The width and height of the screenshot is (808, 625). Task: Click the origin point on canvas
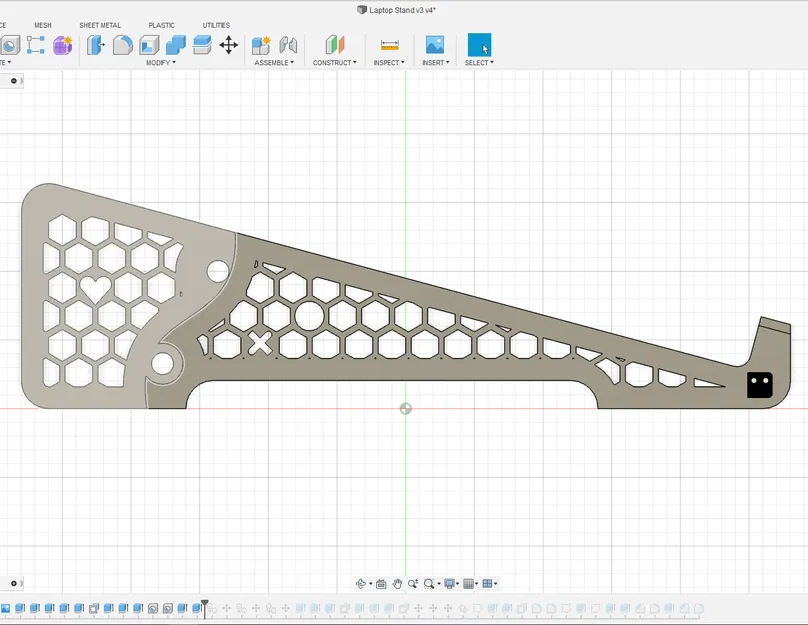pyautogui.click(x=406, y=409)
